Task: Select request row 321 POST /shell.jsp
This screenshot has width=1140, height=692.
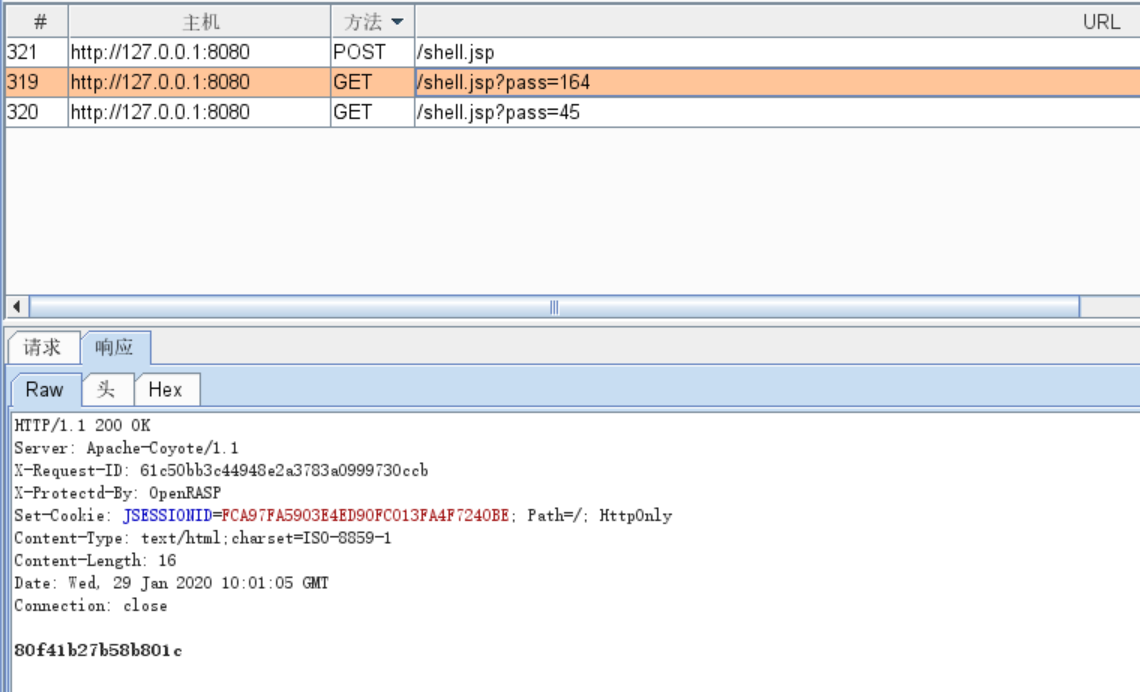Action: 573,52
